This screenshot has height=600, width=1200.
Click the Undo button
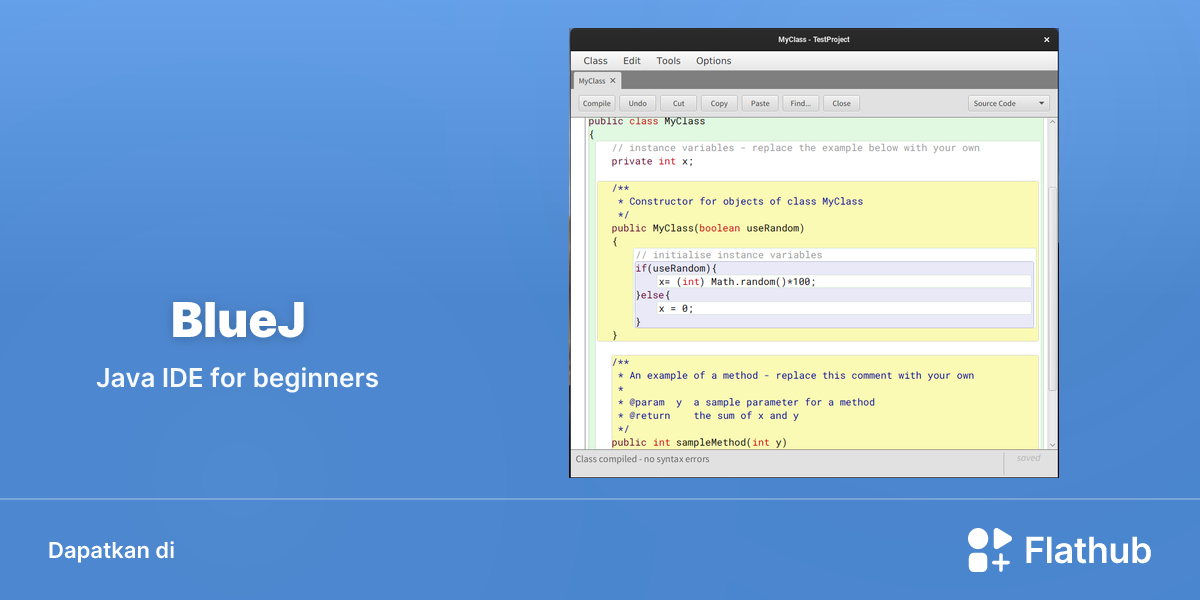(638, 103)
